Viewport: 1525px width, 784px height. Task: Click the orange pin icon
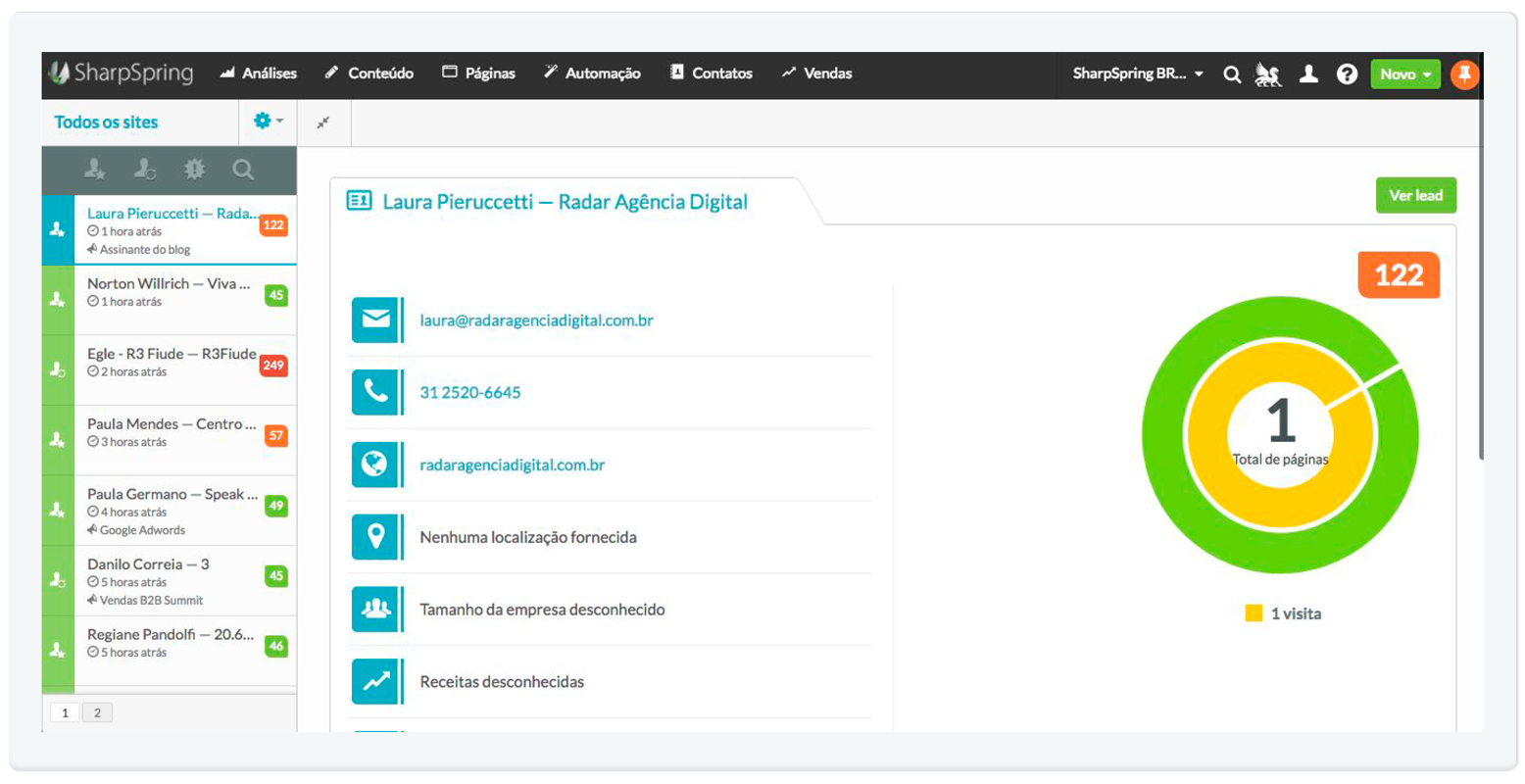(1464, 74)
